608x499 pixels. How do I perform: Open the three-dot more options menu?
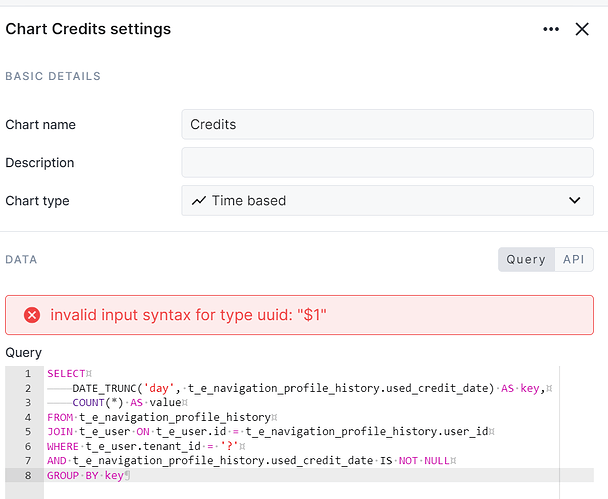pos(551,30)
